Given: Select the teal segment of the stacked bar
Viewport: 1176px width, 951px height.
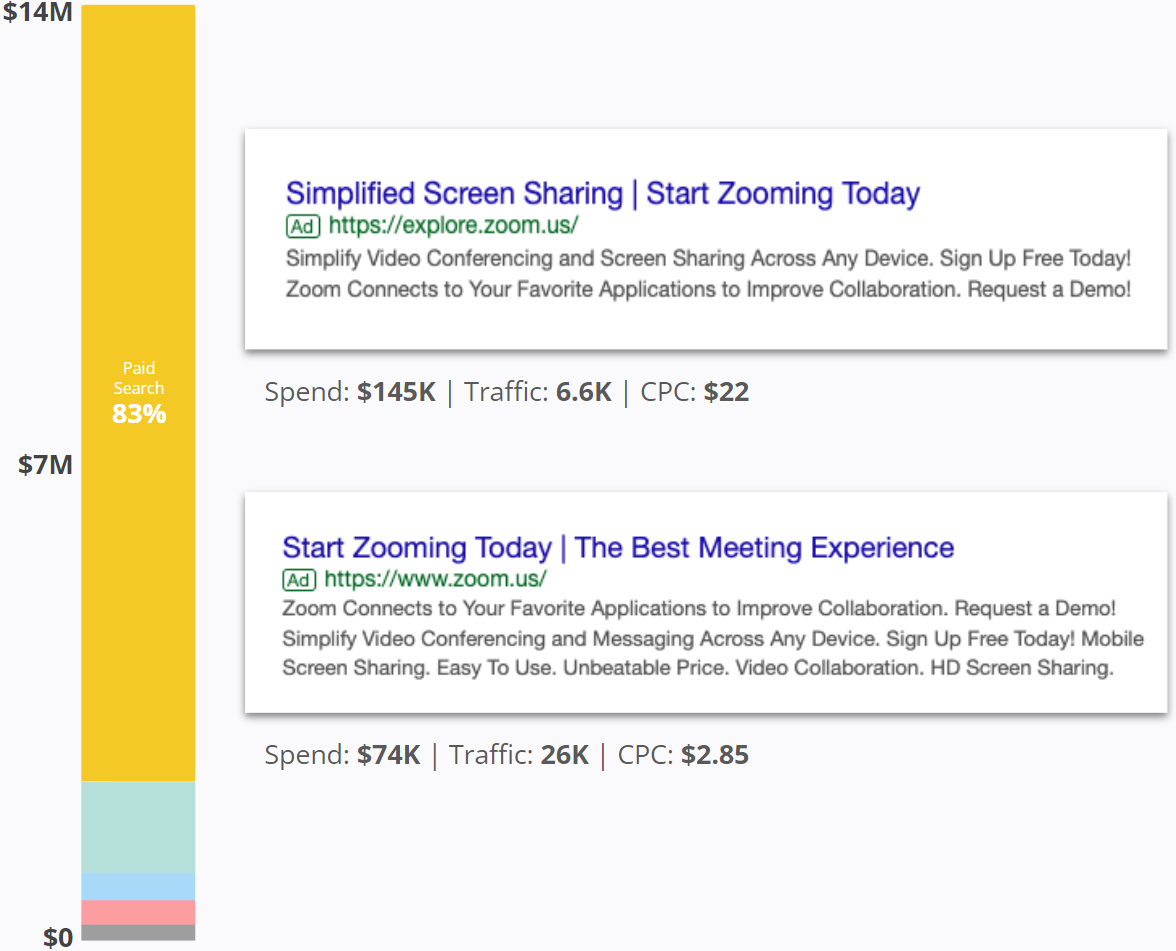Looking at the screenshot, I should 138,827.
